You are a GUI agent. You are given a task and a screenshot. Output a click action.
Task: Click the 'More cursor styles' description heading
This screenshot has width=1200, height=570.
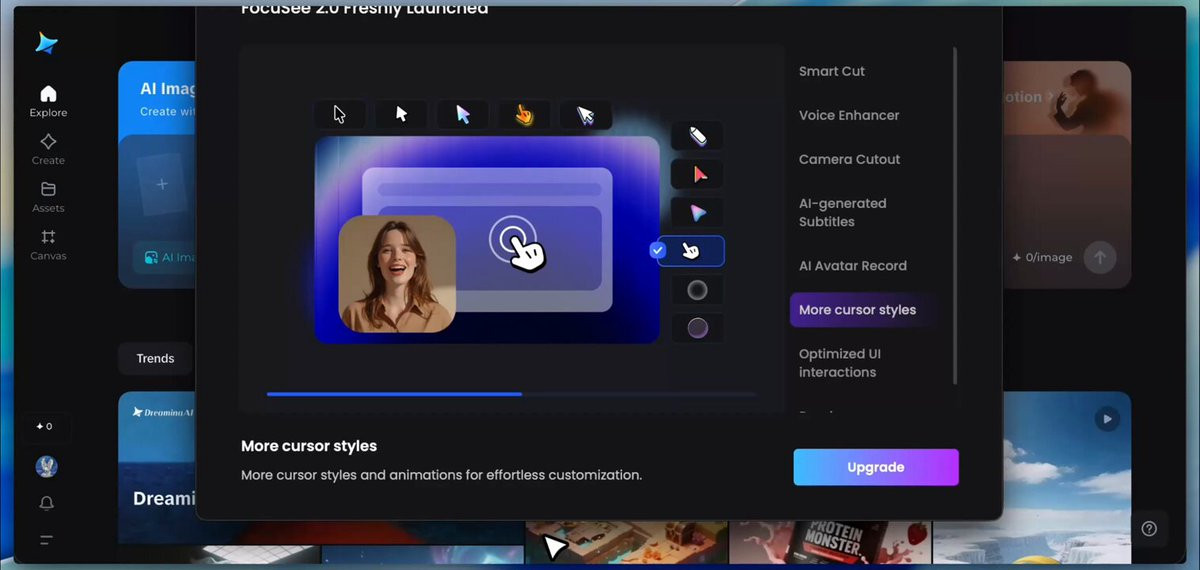tap(309, 446)
